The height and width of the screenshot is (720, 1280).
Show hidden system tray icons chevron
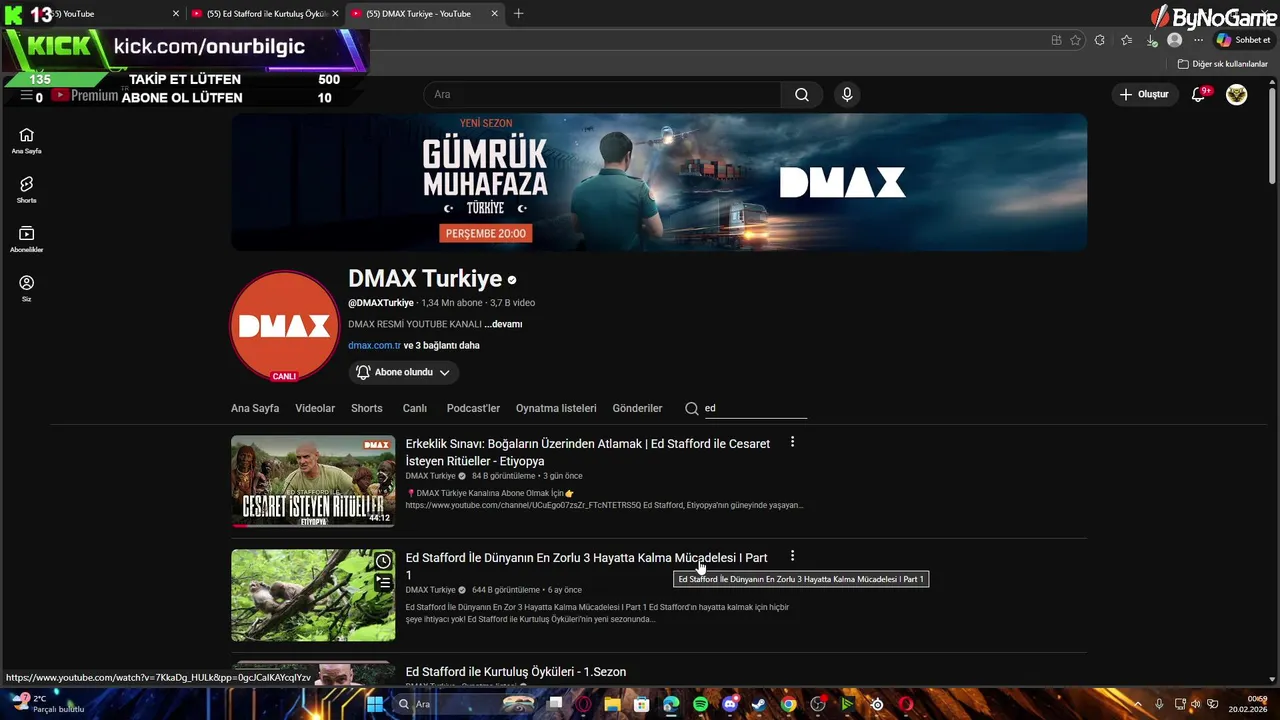1137,704
